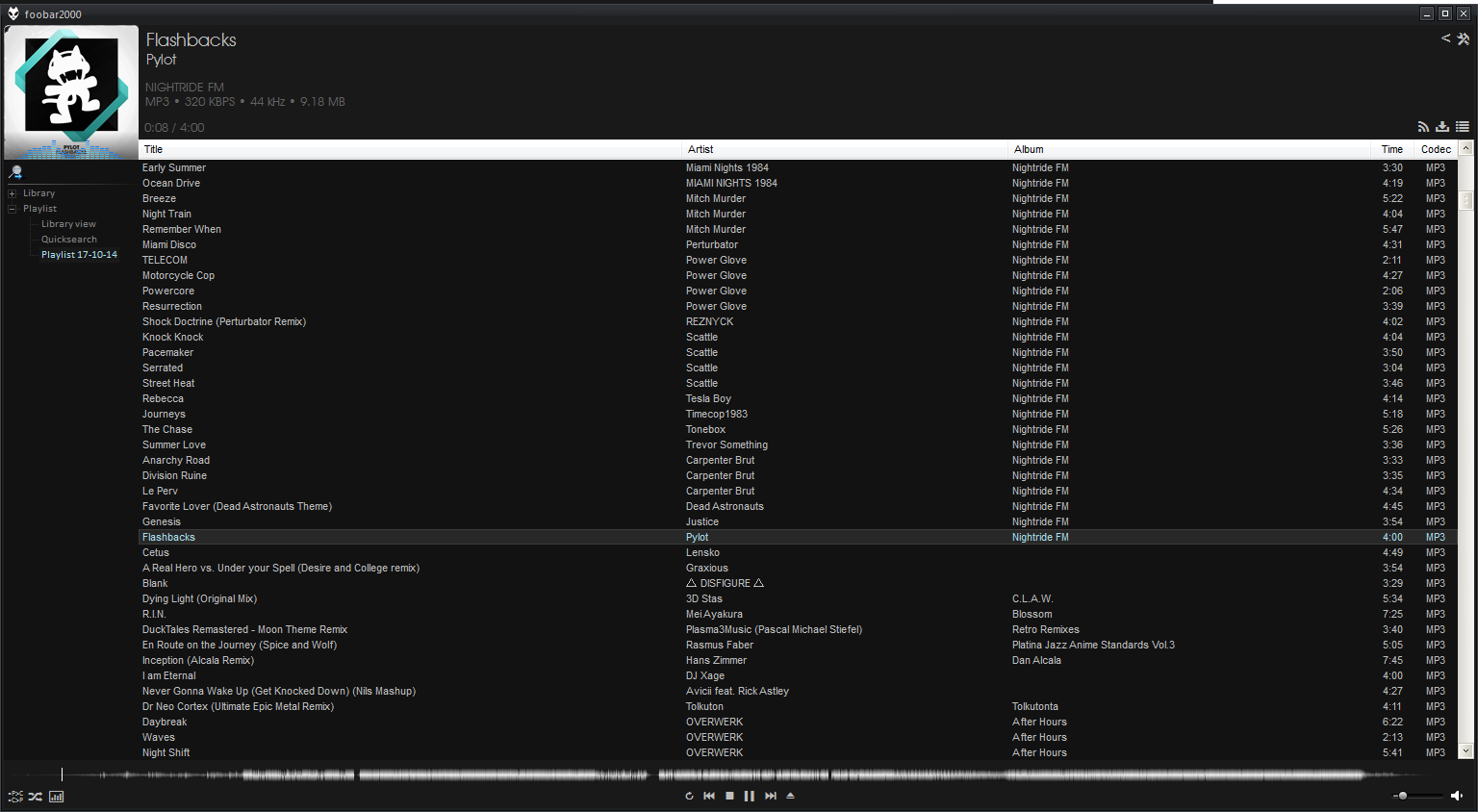Image resolution: width=1478 pixels, height=812 pixels.
Task: Click the '<' collapse arrow beside tools icon
Action: point(1445,38)
